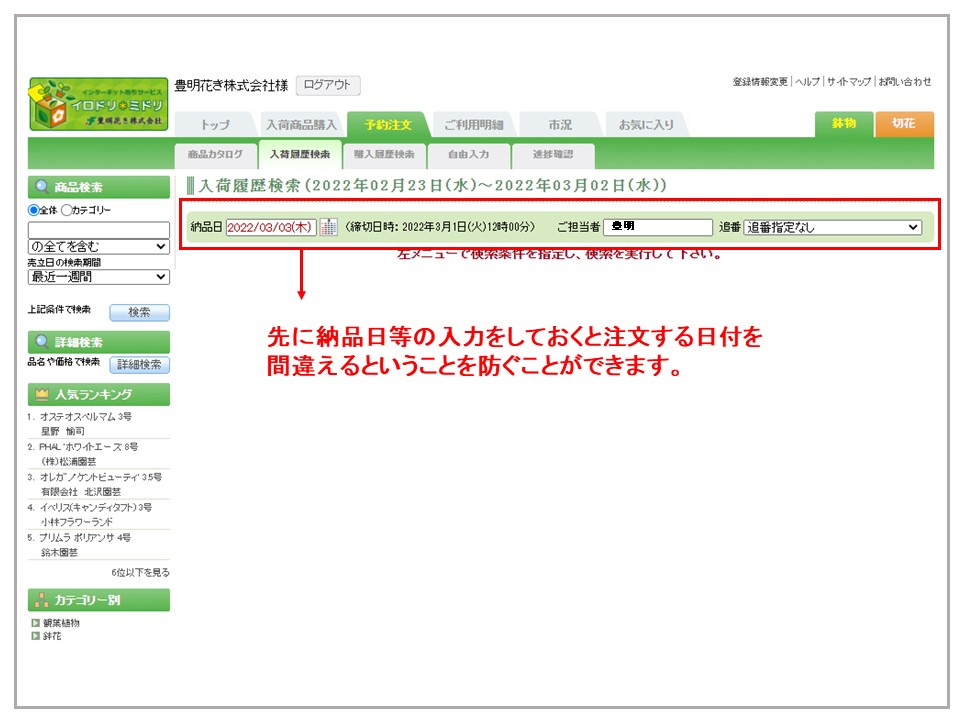This screenshot has height=720, width=960.
Task: Click the 検索 search button
Action: (x=139, y=312)
